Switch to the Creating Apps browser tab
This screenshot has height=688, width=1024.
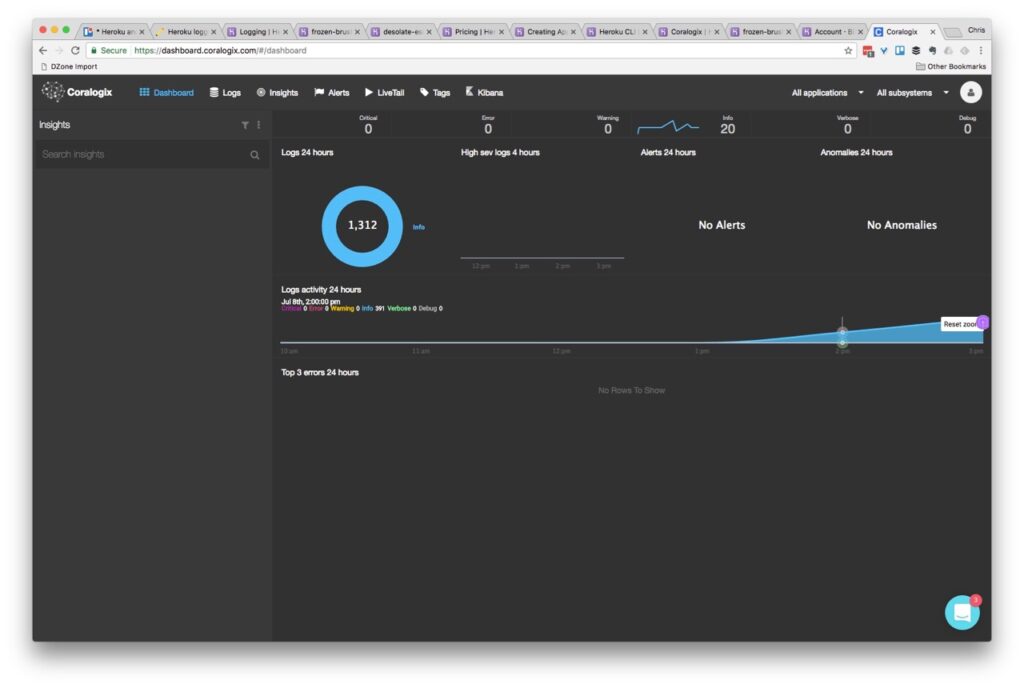[x=547, y=31]
